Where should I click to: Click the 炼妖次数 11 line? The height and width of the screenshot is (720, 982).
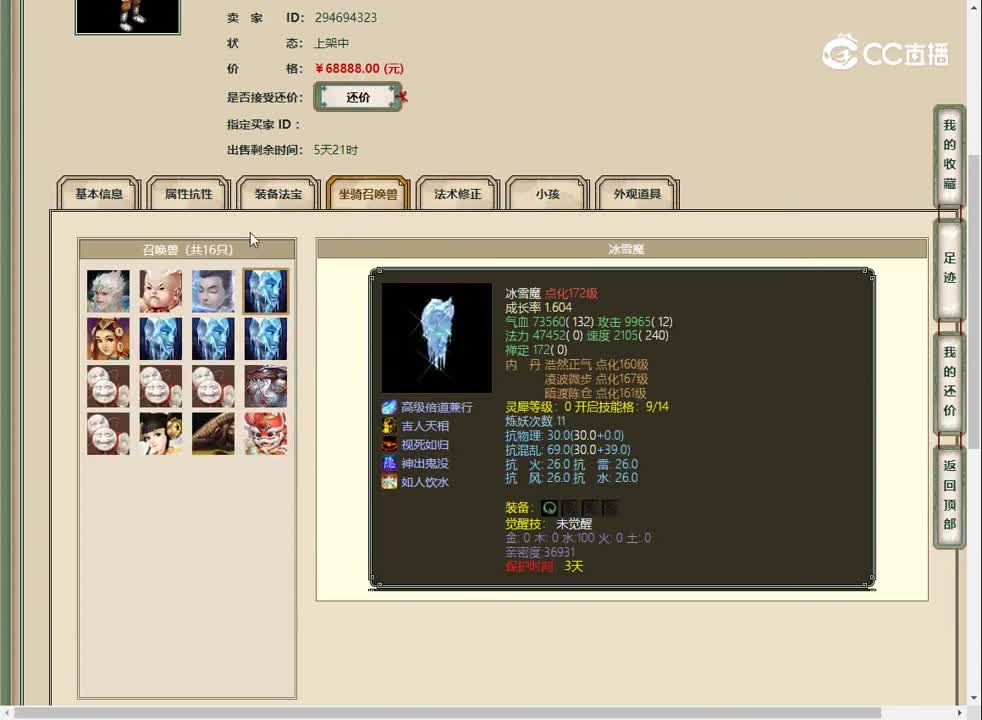click(535, 421)
